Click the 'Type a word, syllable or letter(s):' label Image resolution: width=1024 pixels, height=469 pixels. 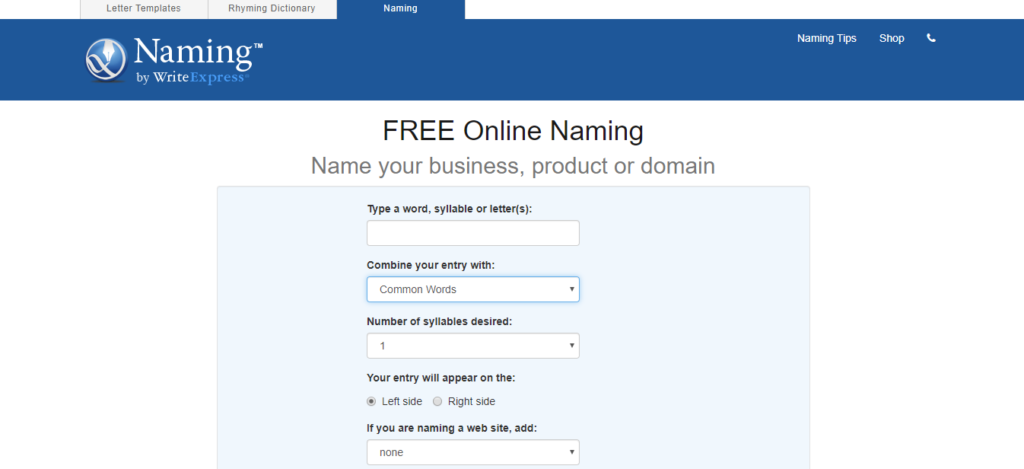[x=449, y=209]
